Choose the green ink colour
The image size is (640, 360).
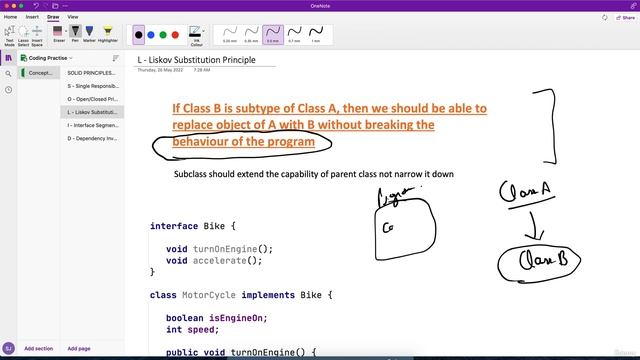[x=163, y=35]
